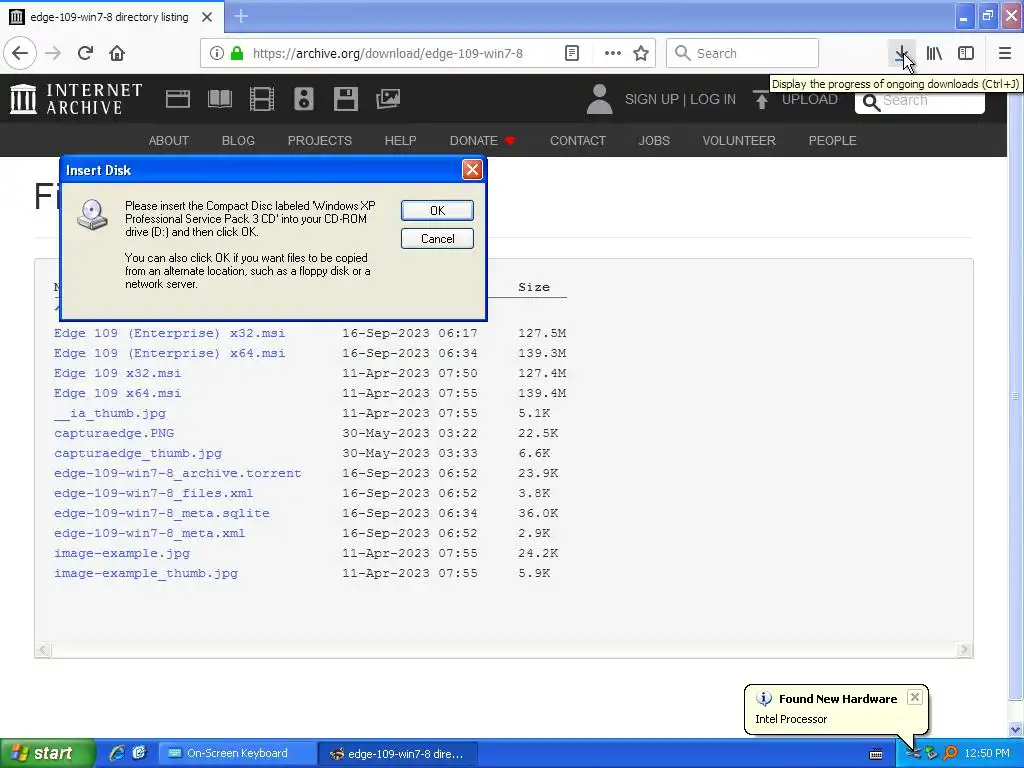Viewport: 1024px width, 768px height.
Task: Click the forward navigation arrow
Action: pyautogui.click(x=53, y=53)
